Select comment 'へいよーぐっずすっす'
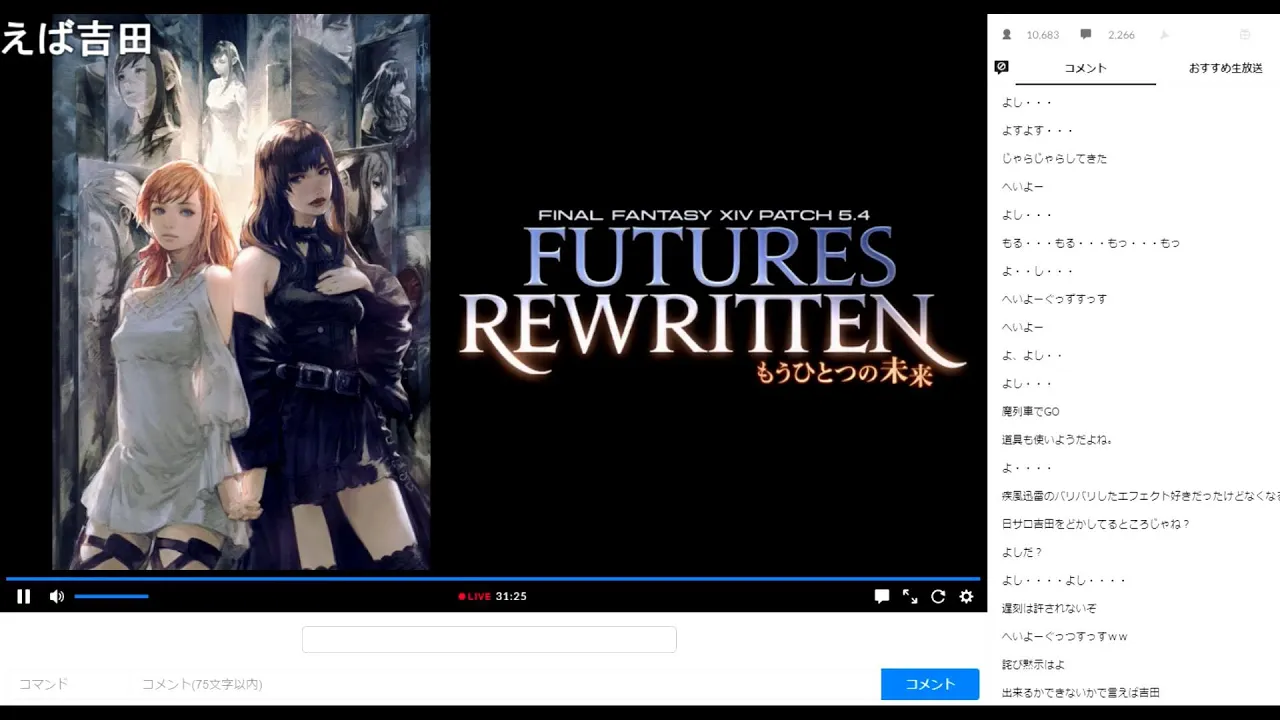The width and height of the screenshot is (1280, 720). (x=1054, y=299)
